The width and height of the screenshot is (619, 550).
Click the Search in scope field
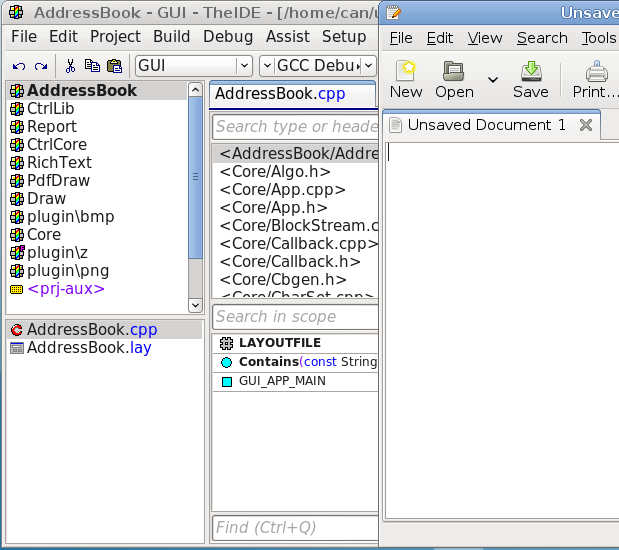294,317
